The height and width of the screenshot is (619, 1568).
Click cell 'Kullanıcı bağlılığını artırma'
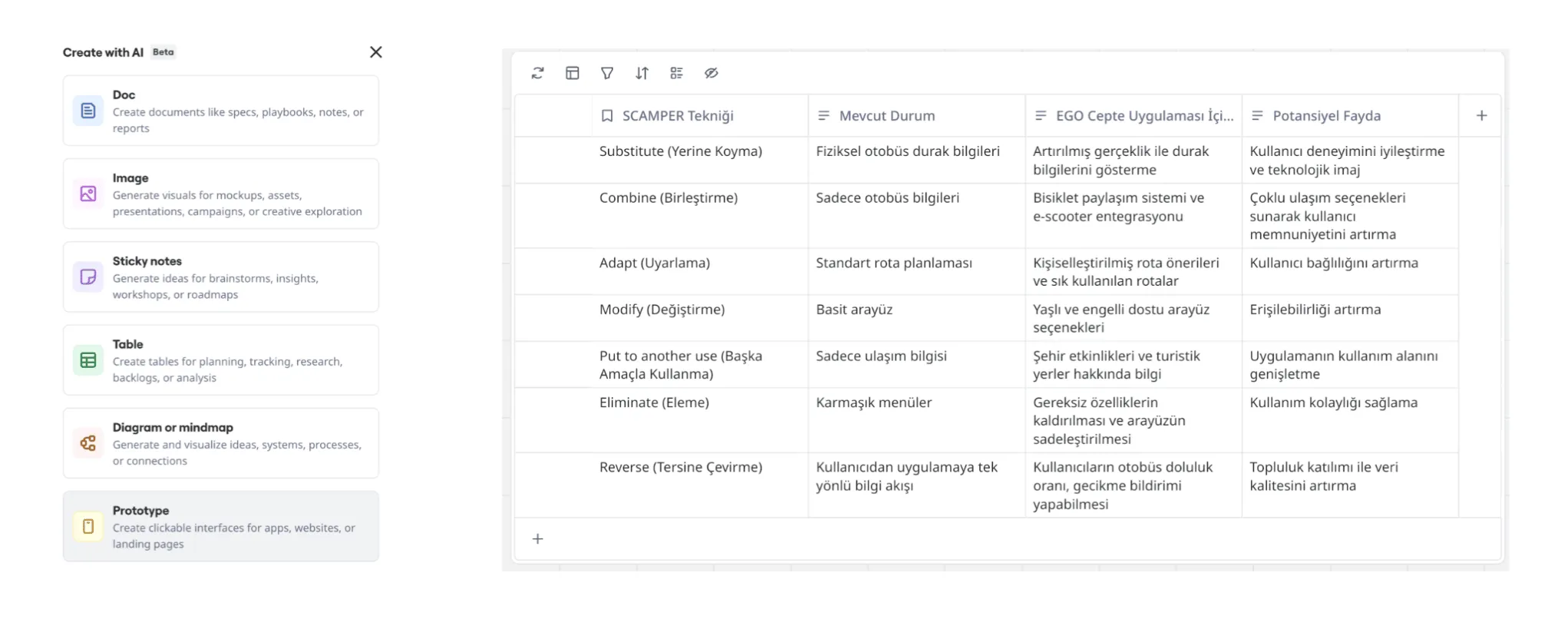click(1350, 272)
